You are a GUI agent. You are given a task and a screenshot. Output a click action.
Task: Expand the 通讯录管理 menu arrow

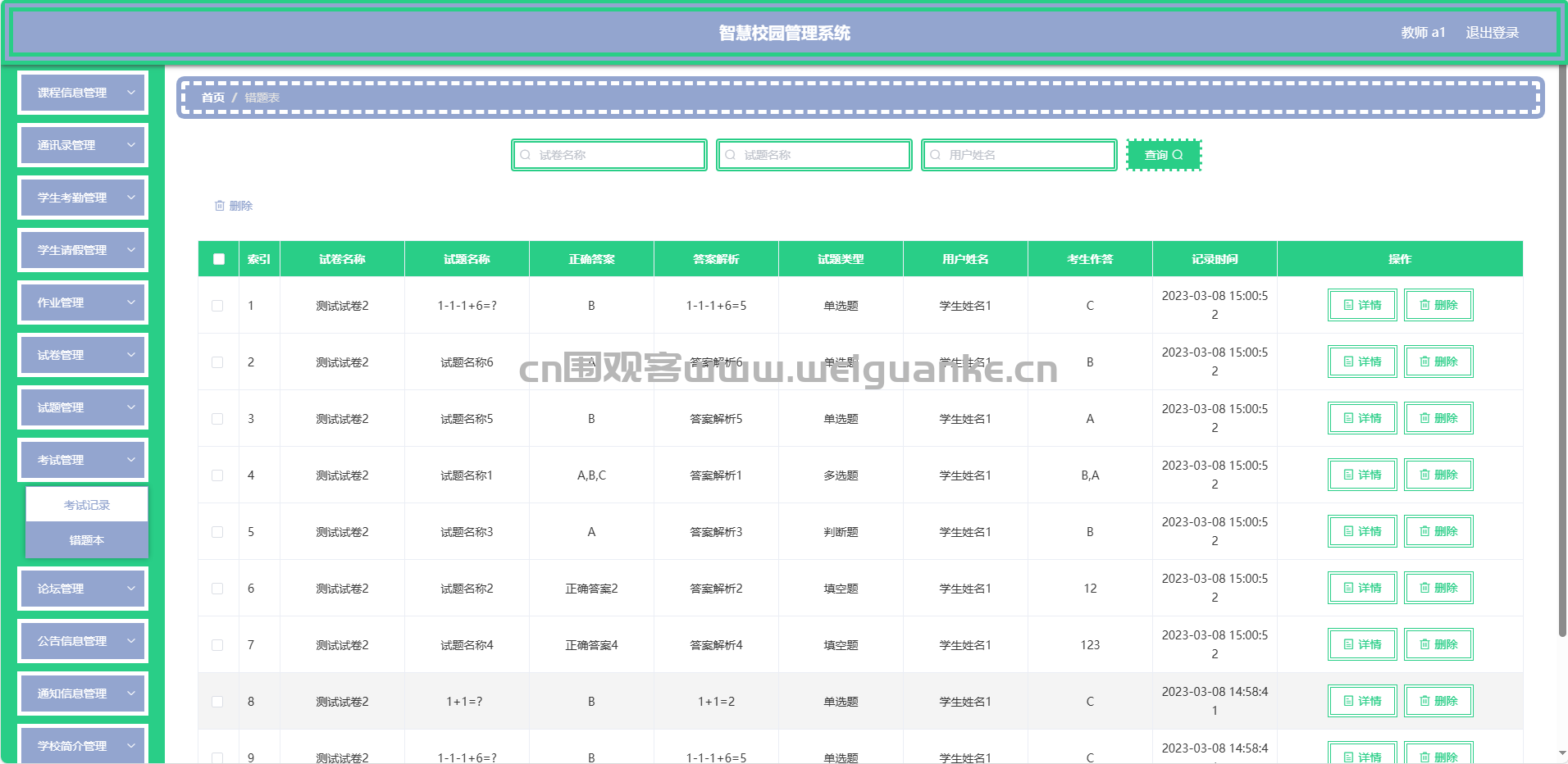[131, 145]
